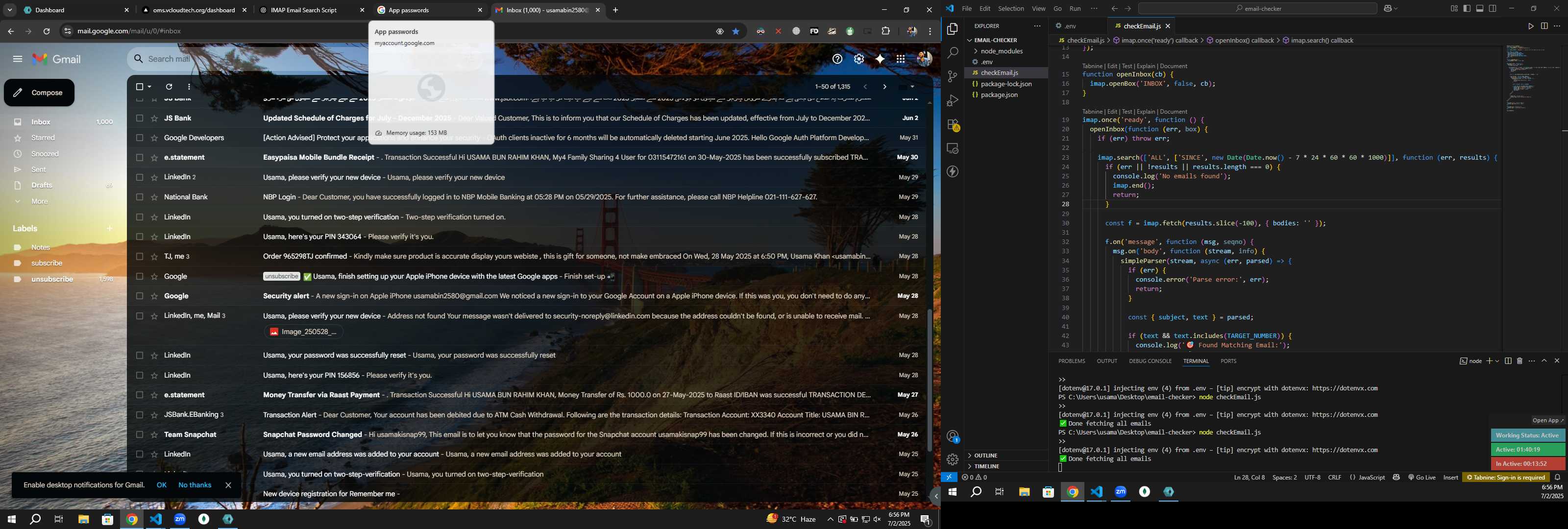This screenshot has width=1568, height=529.
Task: Run the checkEmail.js file with play icon
Action: [x=1530, y=26]
